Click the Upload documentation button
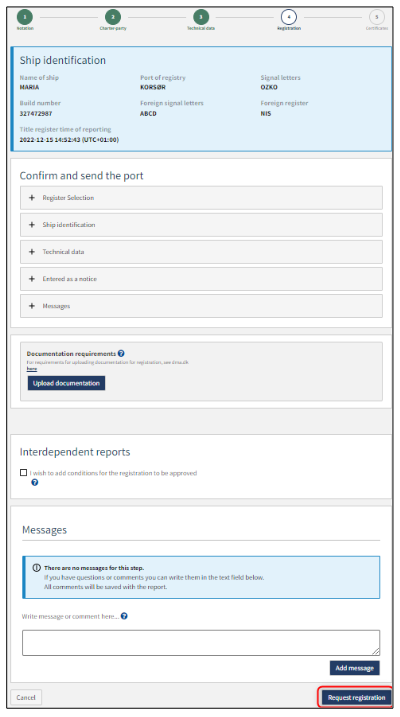 coord(66,383)
